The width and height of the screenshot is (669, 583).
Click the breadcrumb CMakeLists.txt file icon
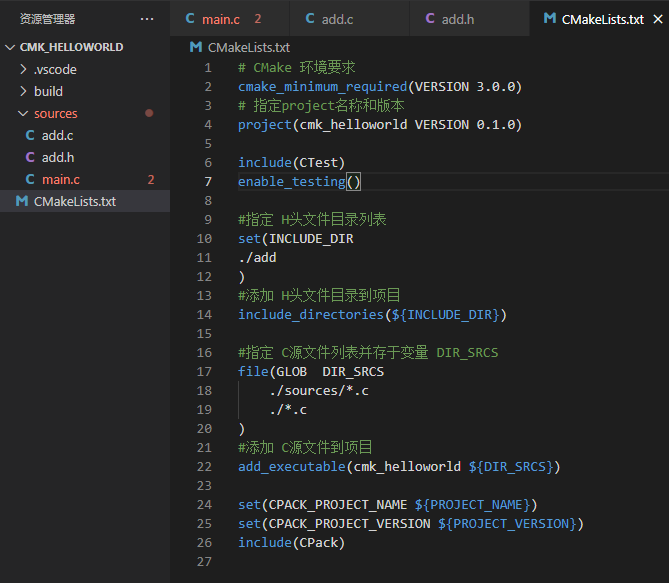[195, 48]
